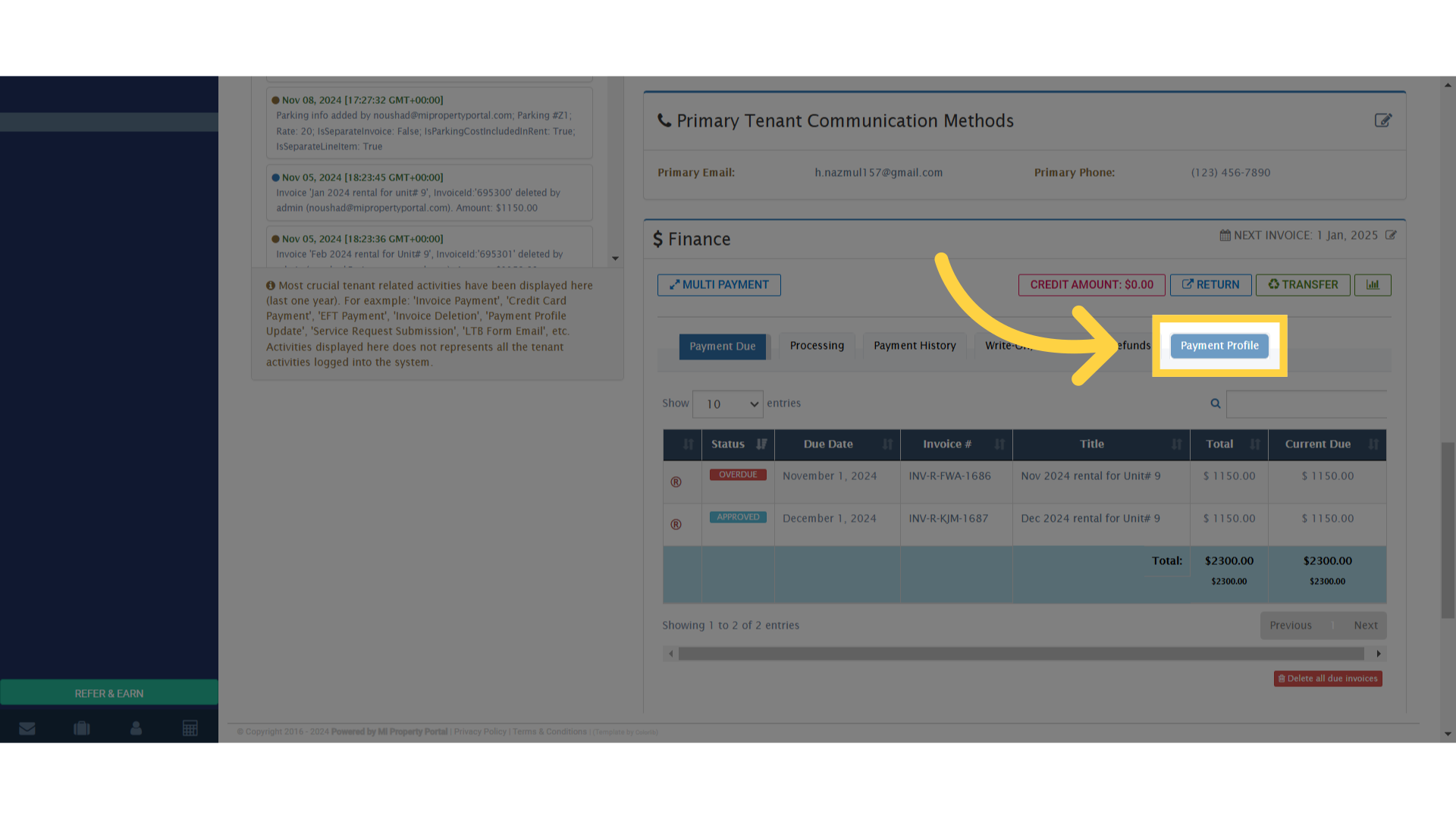Open the Privacy Policy footer link
The image size is (1456, 819).
(480, 732)
